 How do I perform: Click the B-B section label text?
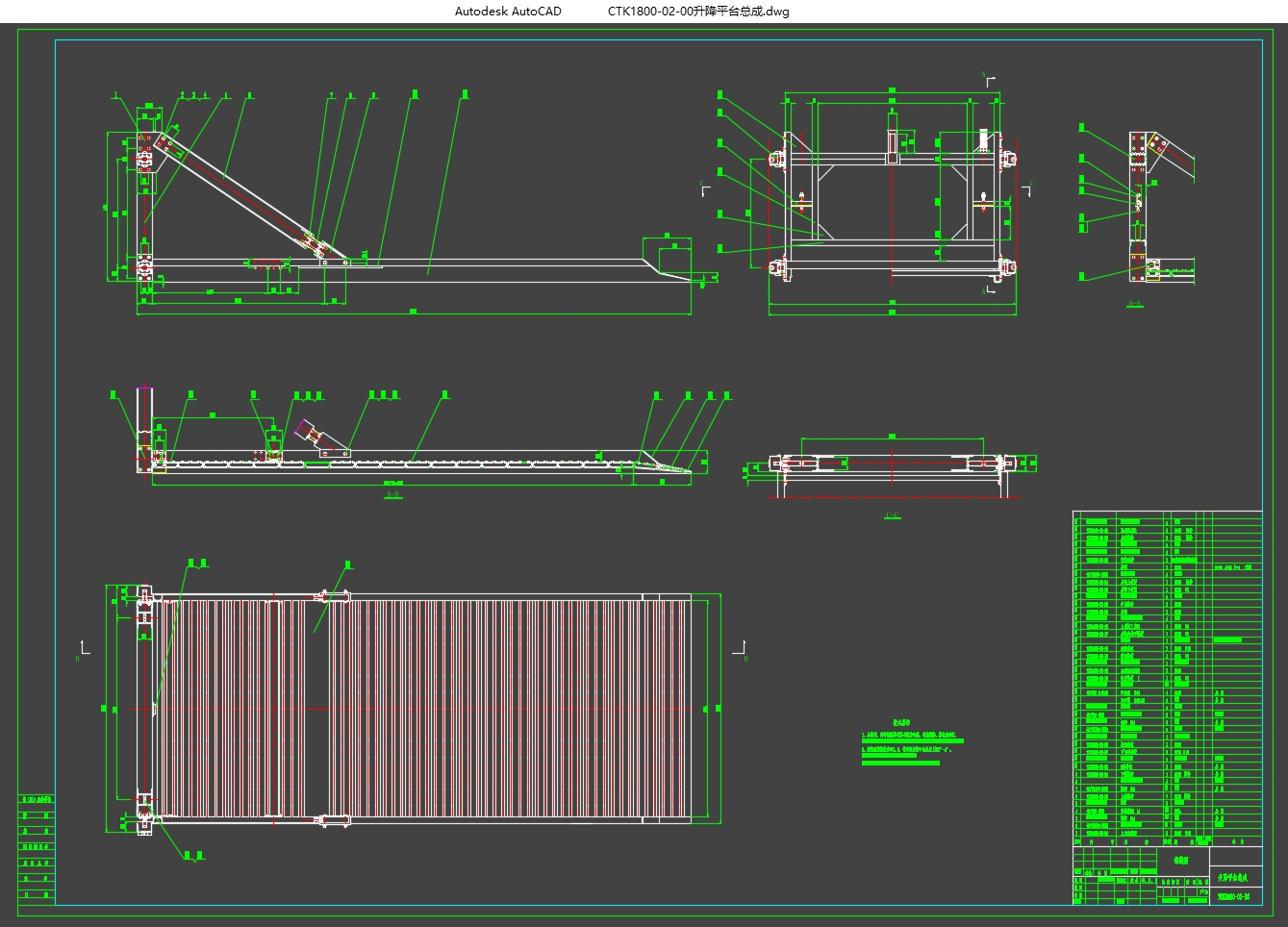392,496
